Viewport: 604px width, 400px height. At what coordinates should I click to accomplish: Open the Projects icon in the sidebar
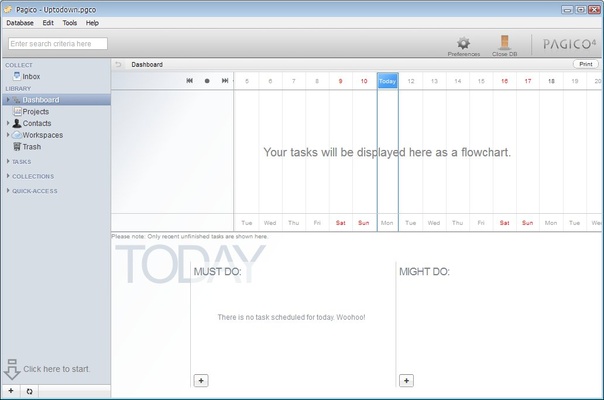click(17, 111)
